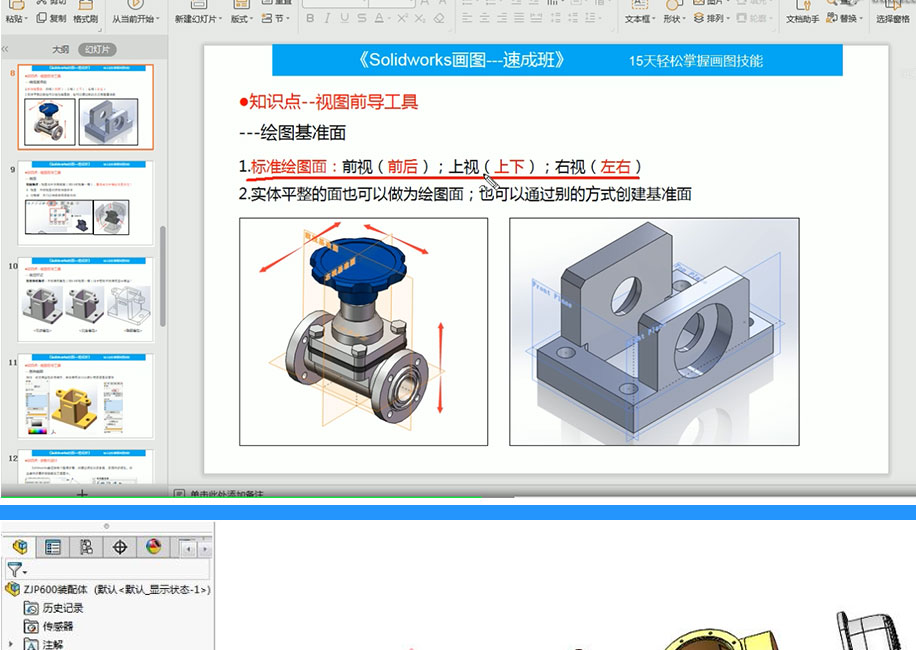
Task: Click the line starting with 2.实体平整的面
Action: (465, 194)
